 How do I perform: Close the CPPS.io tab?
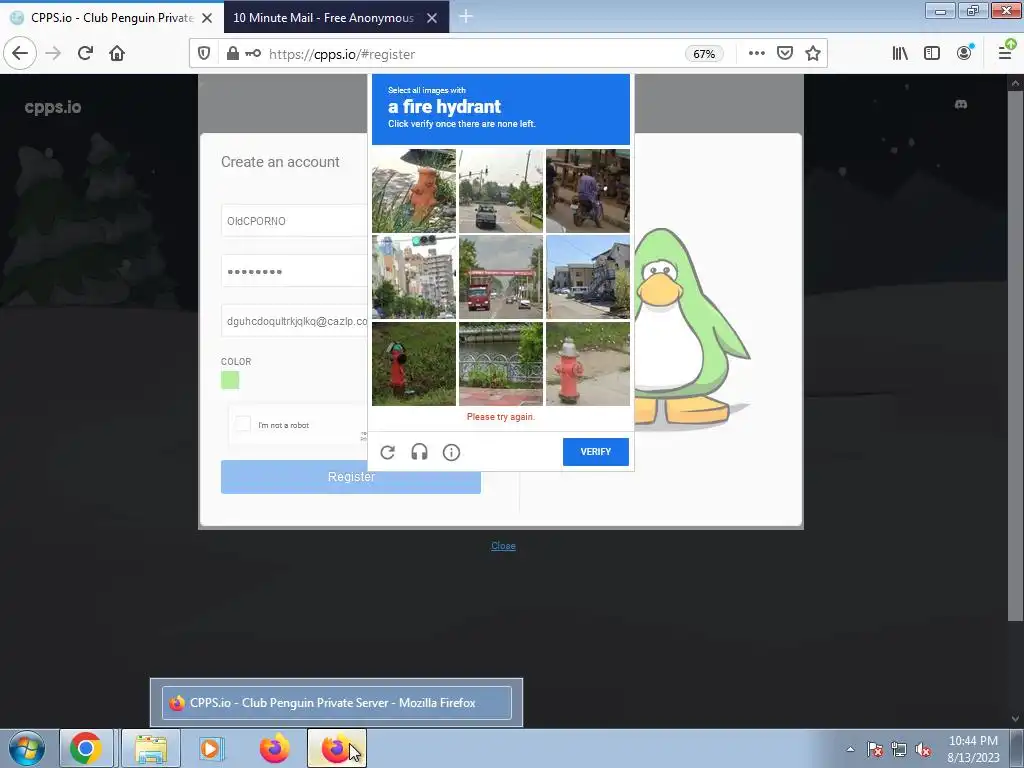point(207,18)
